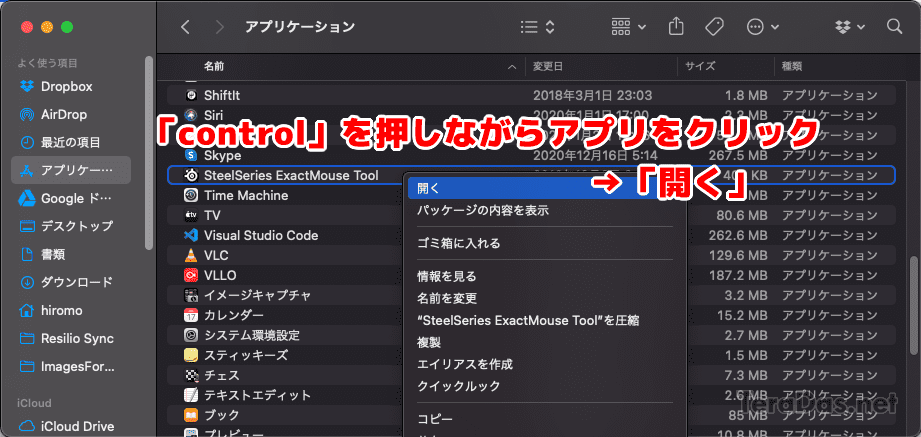Open 最近の項目 in the sidebar
This screenshot has width=921, height=437.
71,142
